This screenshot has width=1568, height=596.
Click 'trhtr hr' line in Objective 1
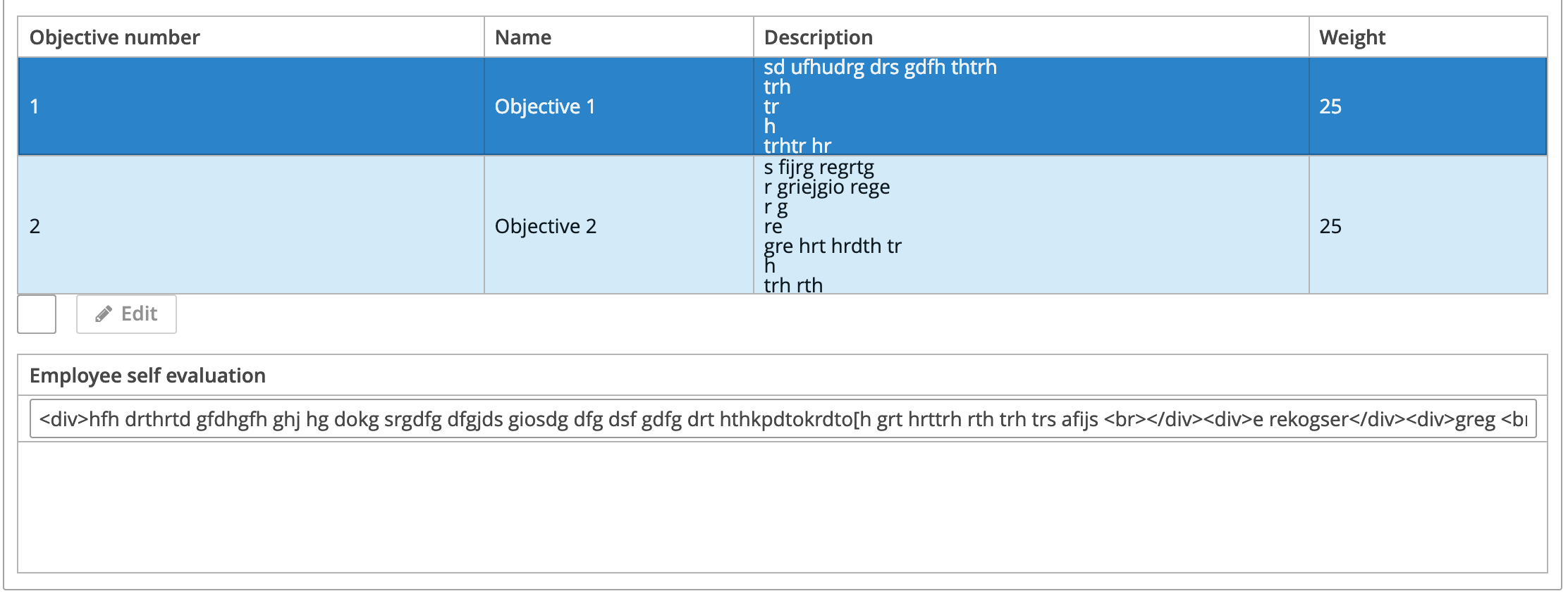coord(797,146)
